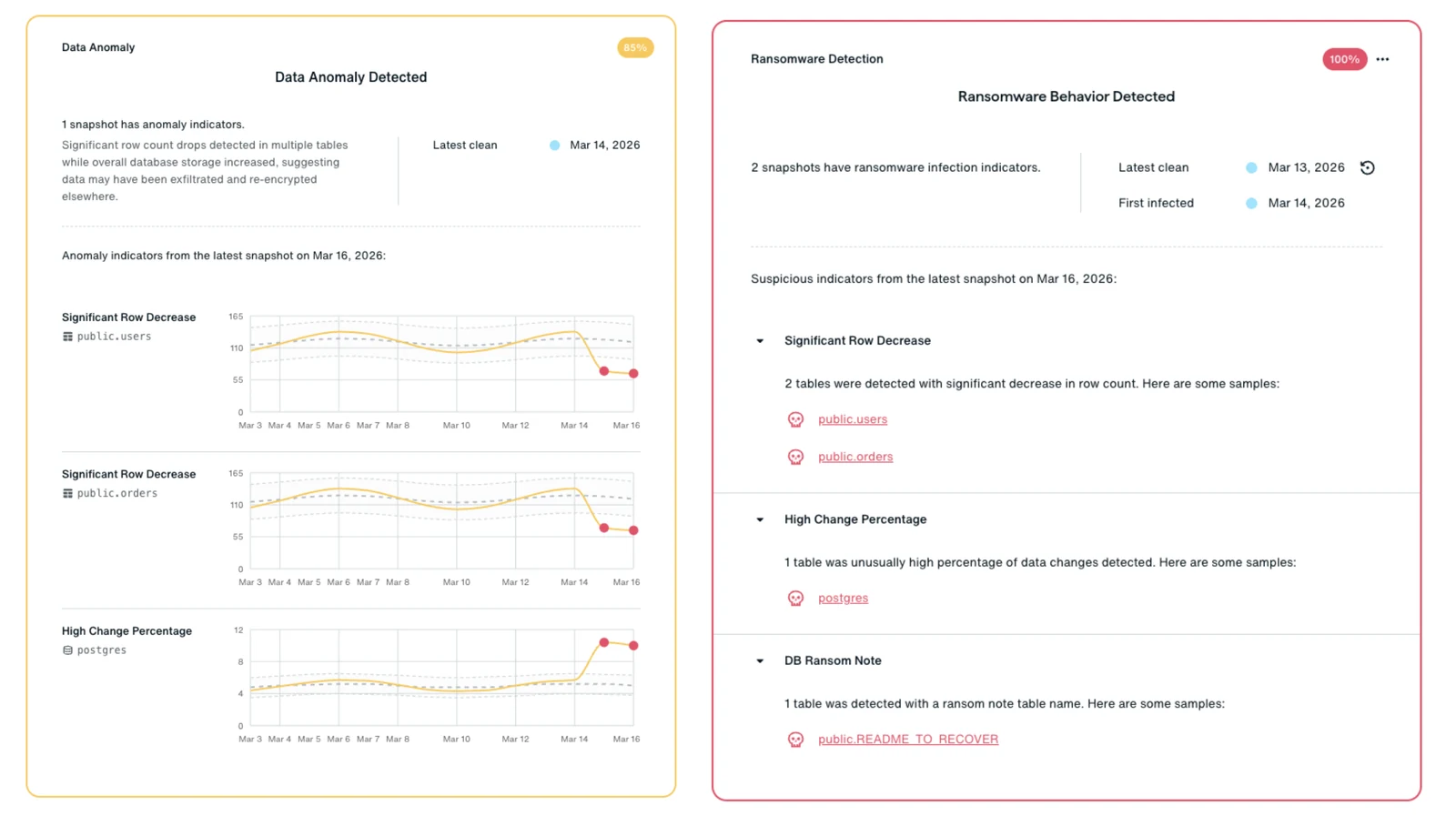
Task: Click "Mar 14, 2026" in the First infected row
Action: click(1306, 203)
